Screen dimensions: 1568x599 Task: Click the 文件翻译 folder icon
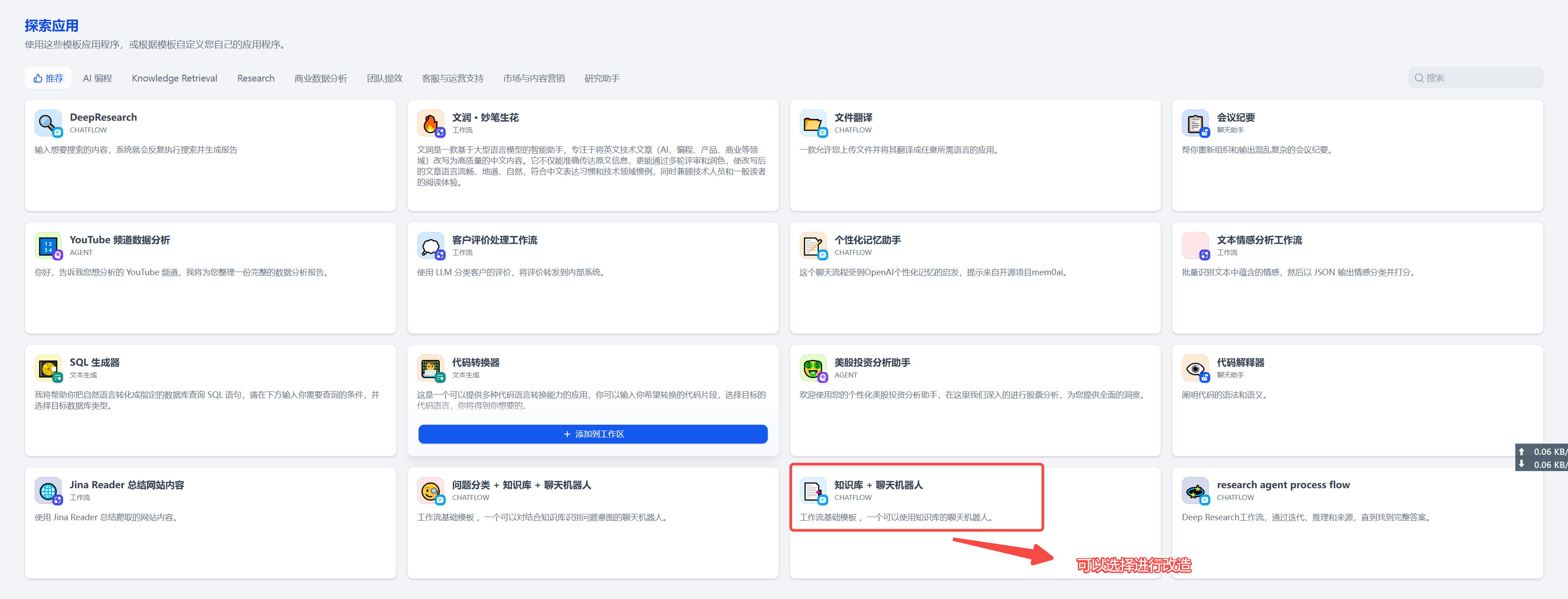click(x=812, y=123)
